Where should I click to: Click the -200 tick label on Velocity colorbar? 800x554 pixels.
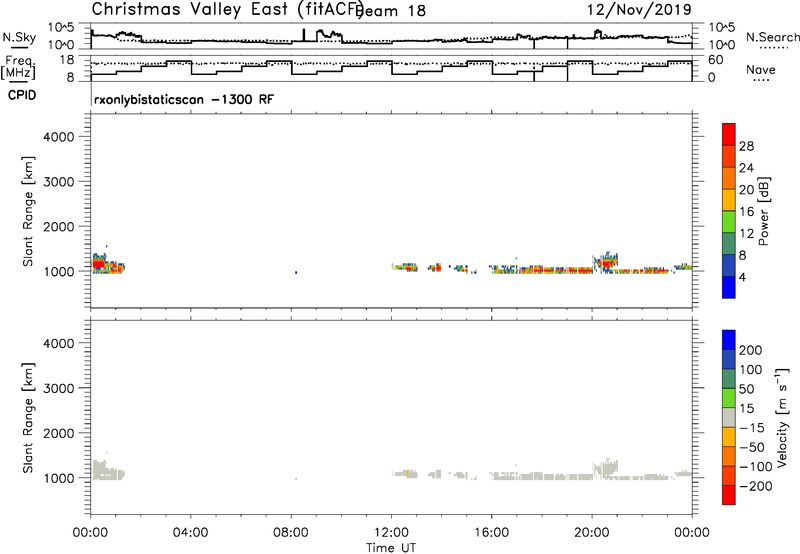point(755,486)
